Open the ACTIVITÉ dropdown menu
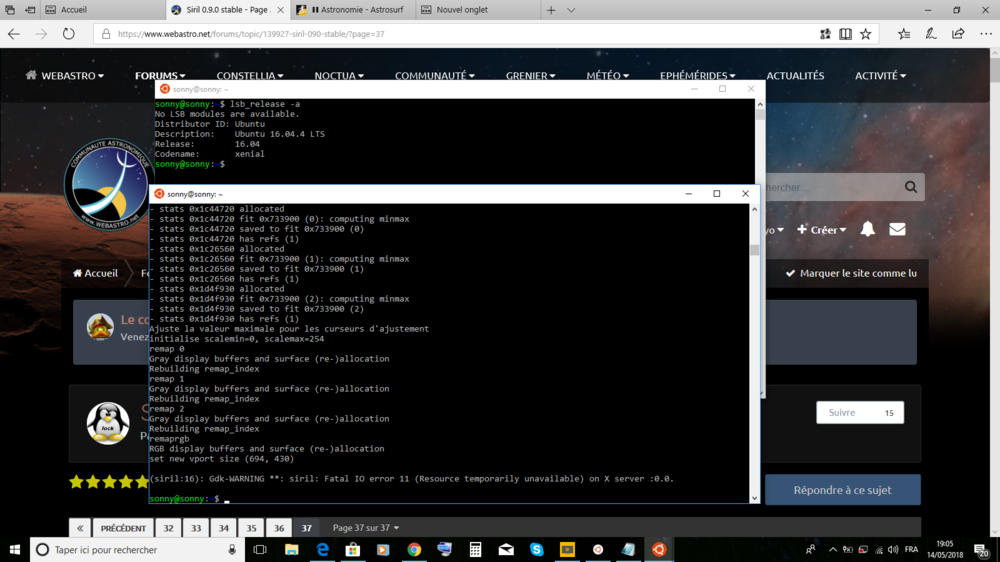1000x562 pixels. click(880, 76)
